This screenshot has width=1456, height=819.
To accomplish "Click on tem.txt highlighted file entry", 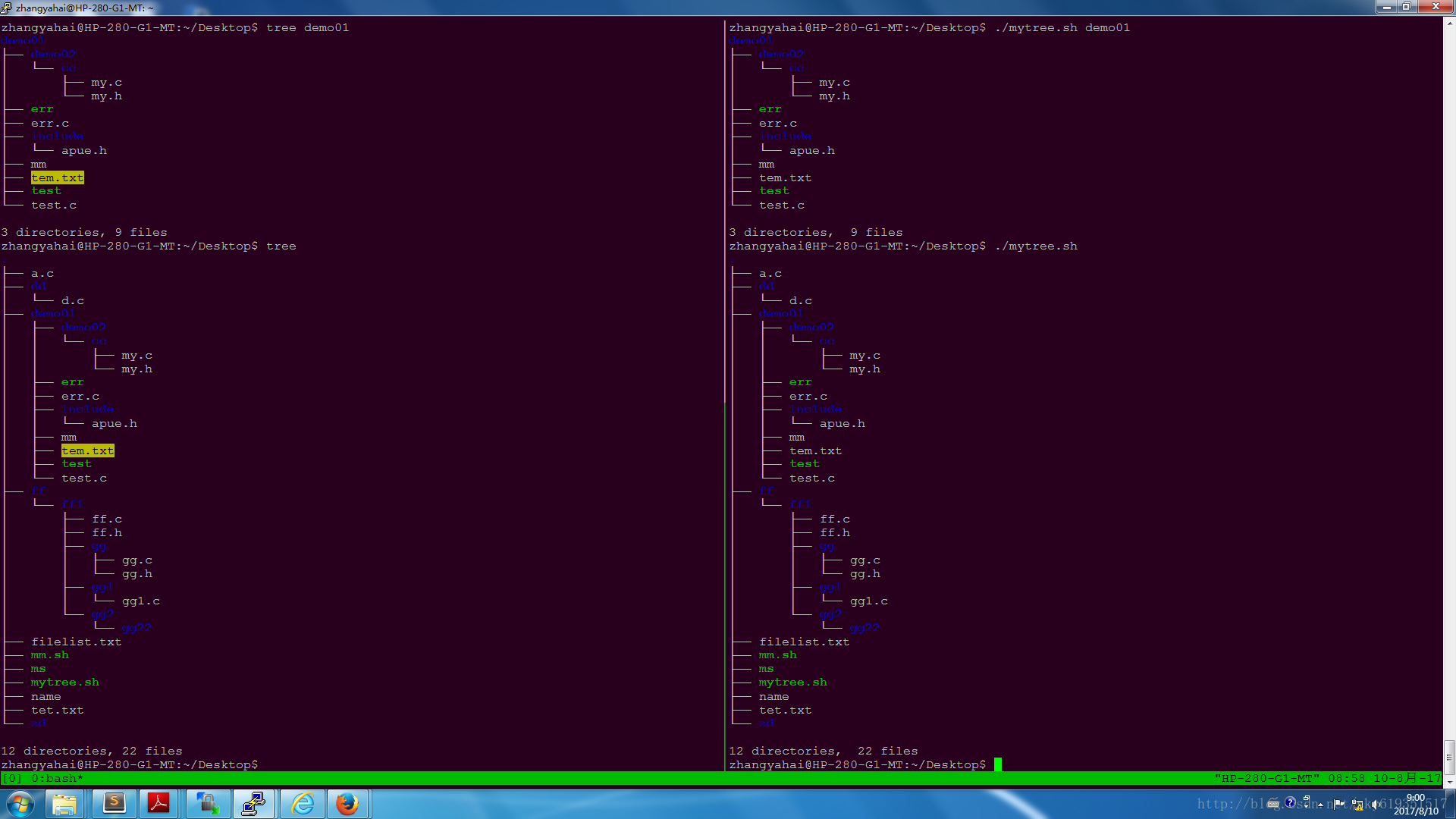I will pyautogui.click(x=57, y=178).
